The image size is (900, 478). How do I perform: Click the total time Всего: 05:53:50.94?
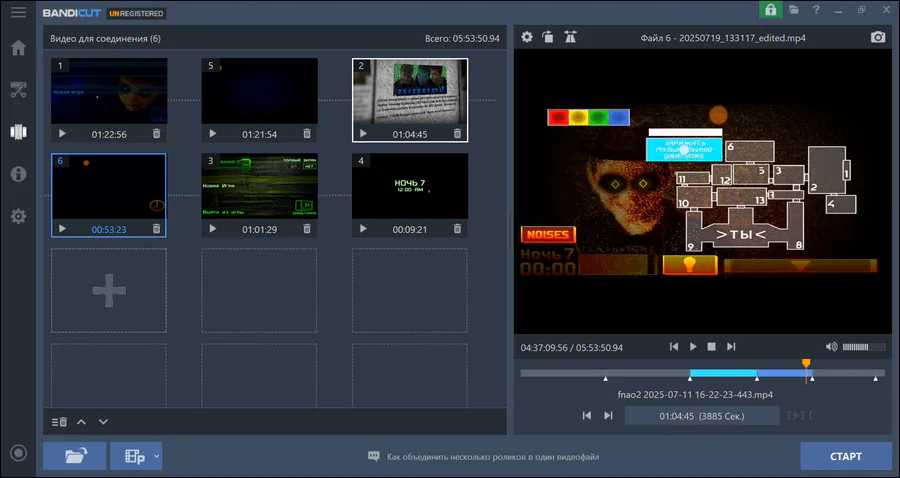tap(462, 39)
